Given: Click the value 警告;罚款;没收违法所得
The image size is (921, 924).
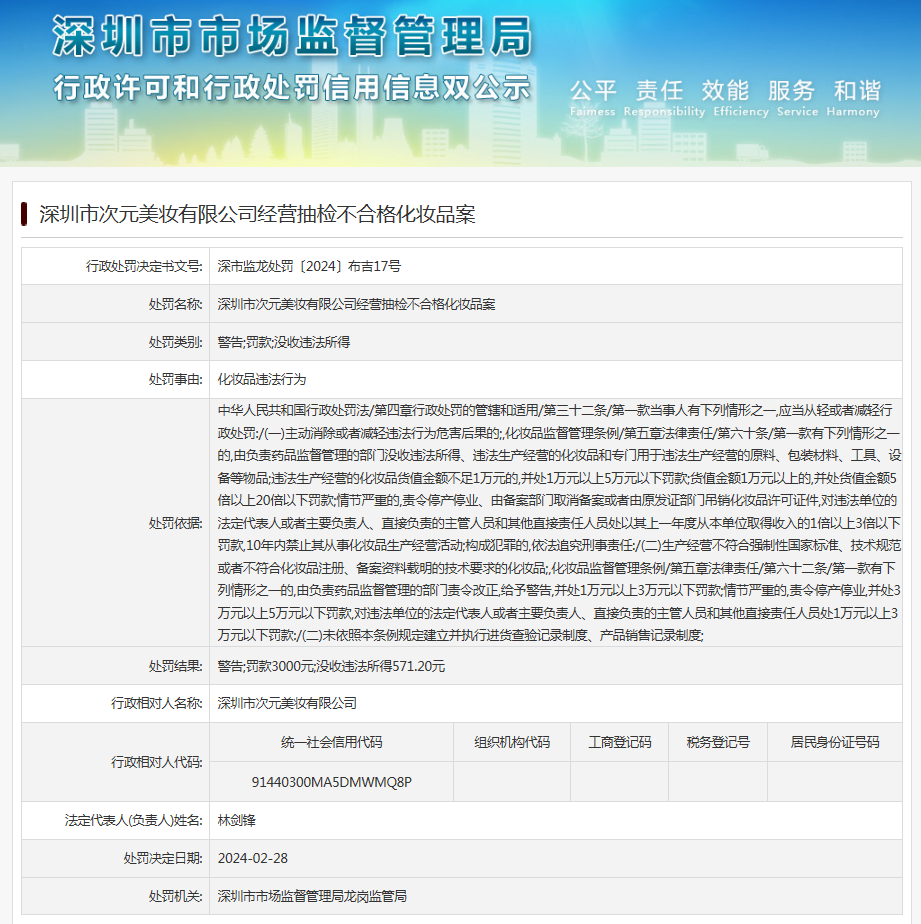Looking at the screenshot, I should pyautogui.click(x=283, y=342).
